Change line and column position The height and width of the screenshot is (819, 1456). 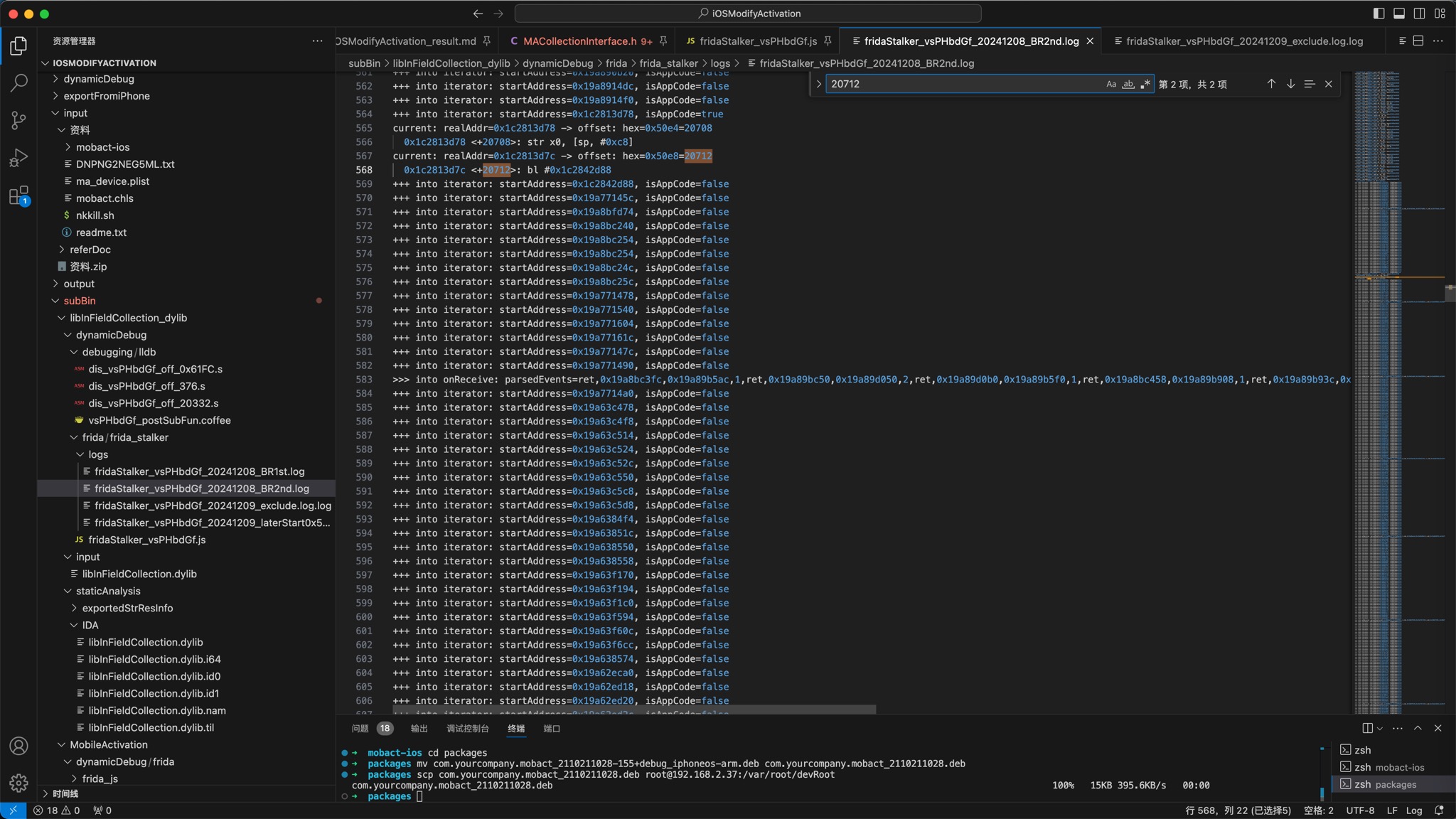[x=1238, y=810]
